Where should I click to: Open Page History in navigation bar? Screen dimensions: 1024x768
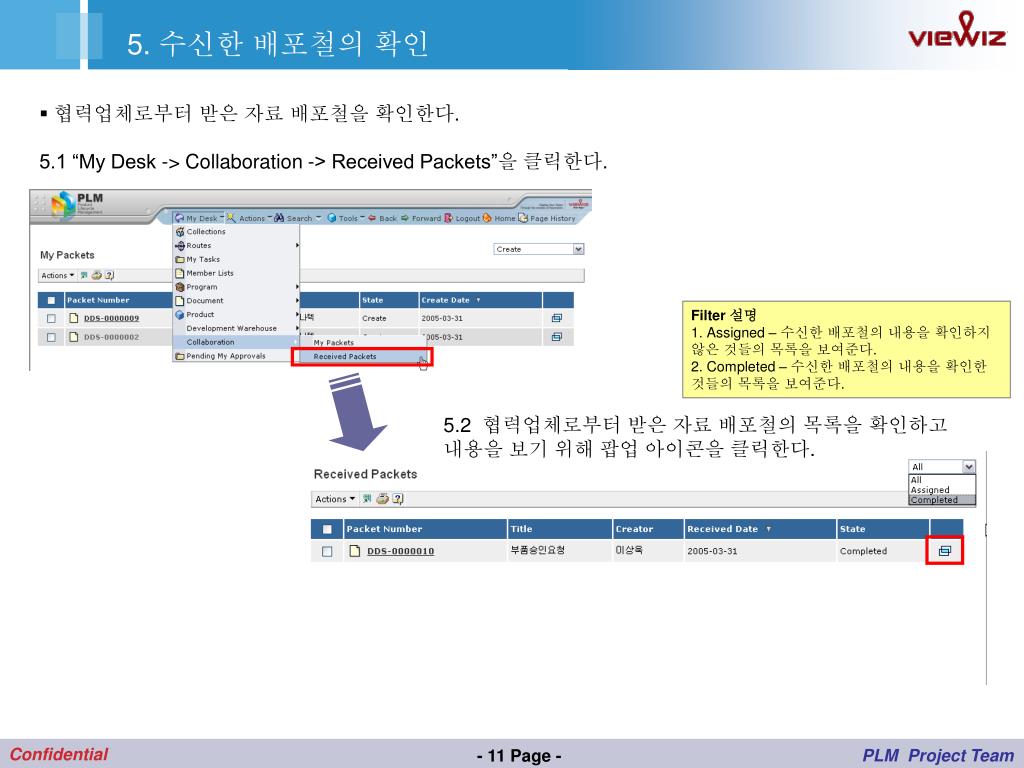coord(547,218)
